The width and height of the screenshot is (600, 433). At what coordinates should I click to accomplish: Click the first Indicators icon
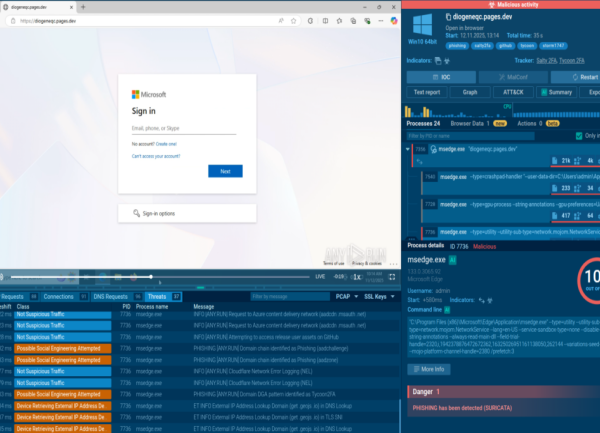coord(438,60)
